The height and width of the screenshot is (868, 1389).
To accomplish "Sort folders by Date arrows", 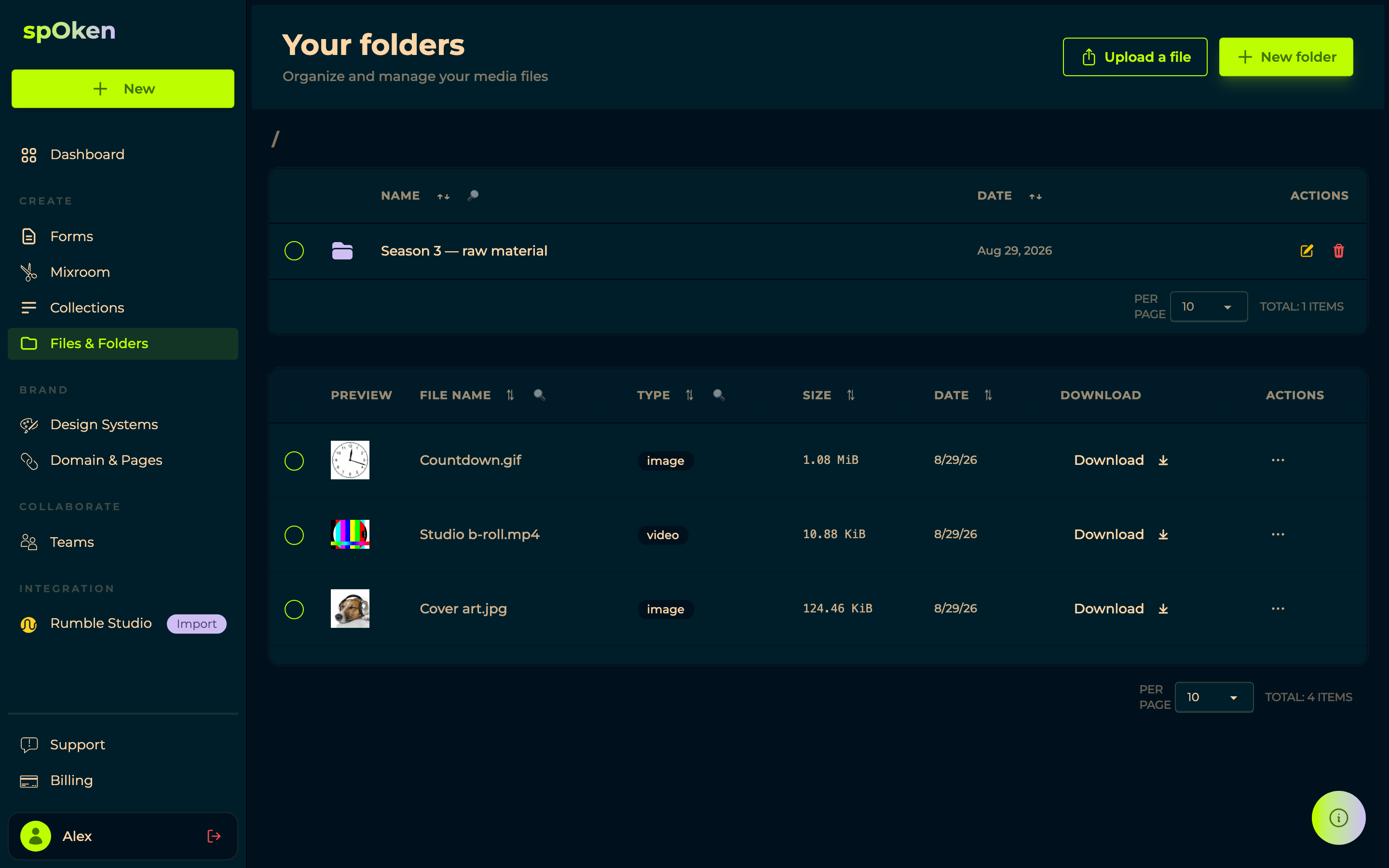I will click(1035, 196).
